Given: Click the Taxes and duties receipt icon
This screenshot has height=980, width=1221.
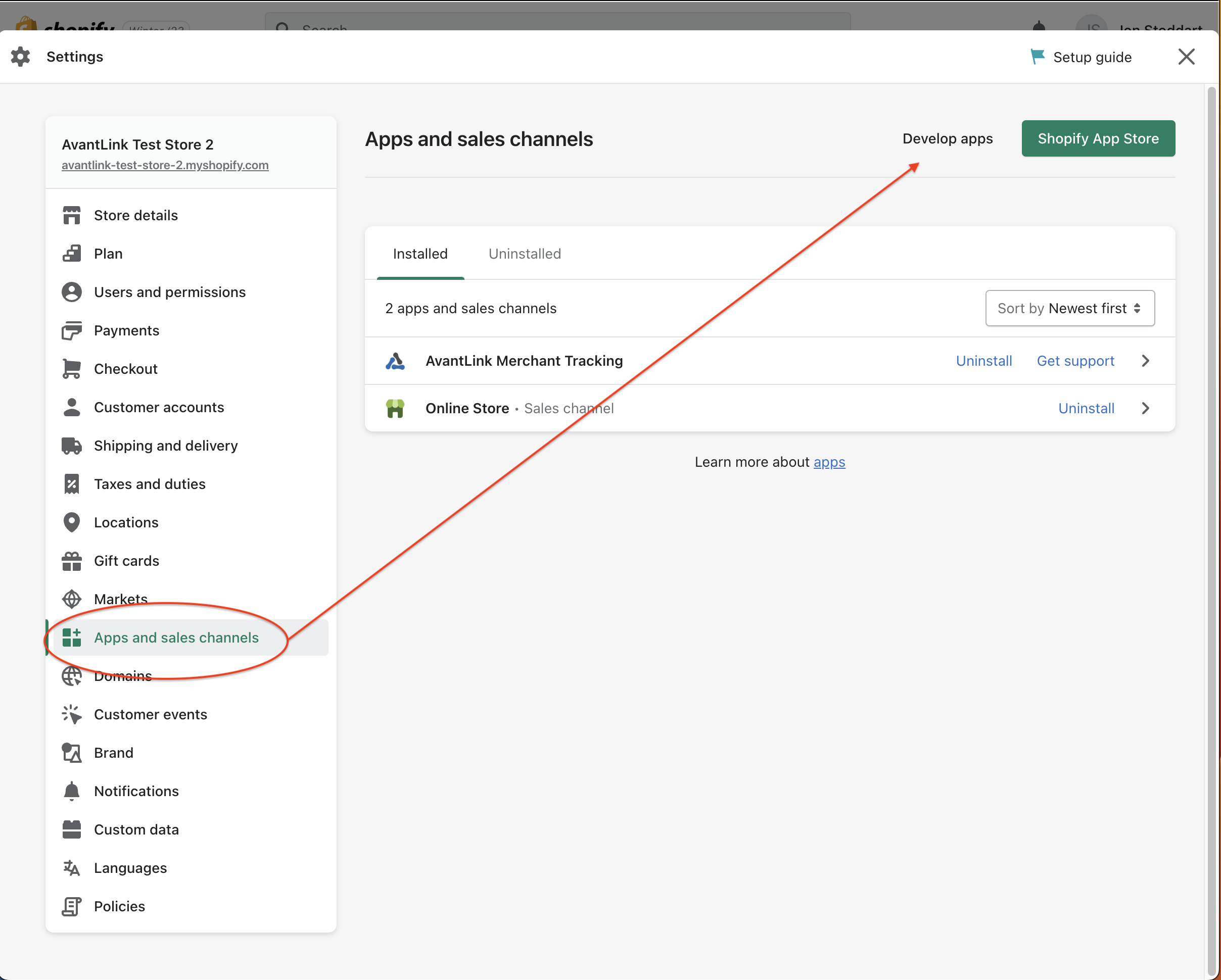Looking at the screenshot, I should [x=72, y=484].
